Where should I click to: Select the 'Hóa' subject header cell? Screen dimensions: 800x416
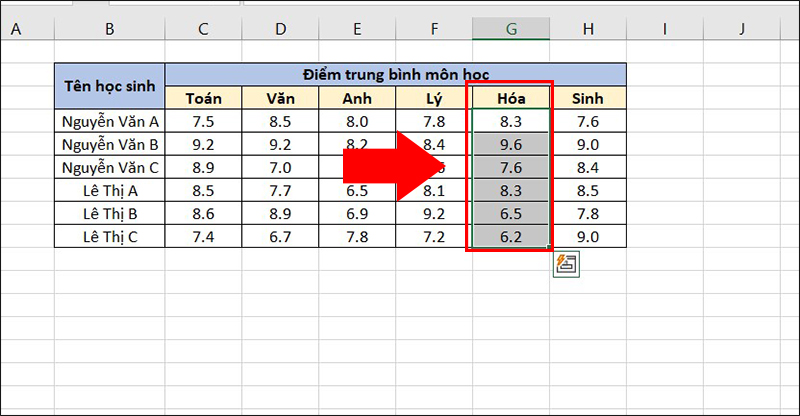click(x=511, y=97)
